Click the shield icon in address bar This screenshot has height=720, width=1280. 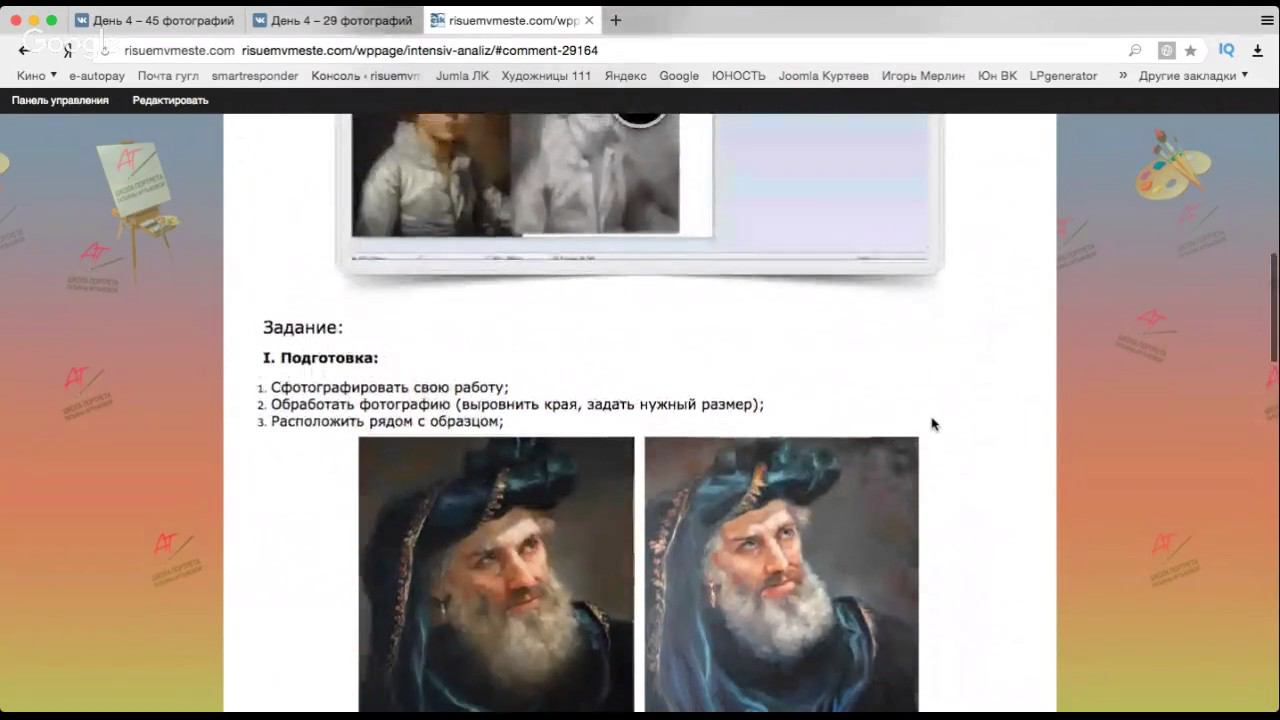click(x=1166, y=50)
